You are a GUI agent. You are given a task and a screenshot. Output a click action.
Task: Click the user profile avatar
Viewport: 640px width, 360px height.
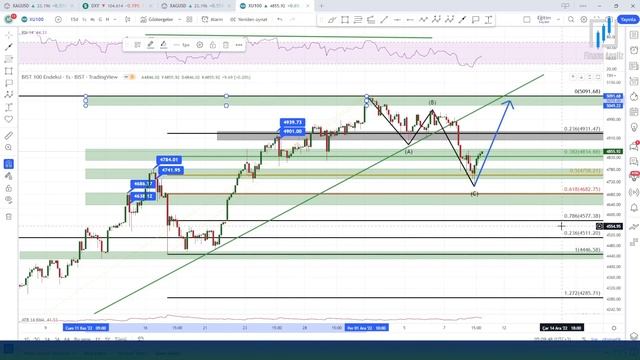click(9, 19)
